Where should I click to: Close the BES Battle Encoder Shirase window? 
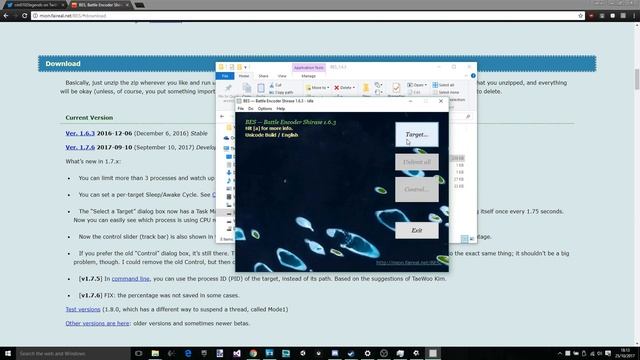(x=441, y=101)
